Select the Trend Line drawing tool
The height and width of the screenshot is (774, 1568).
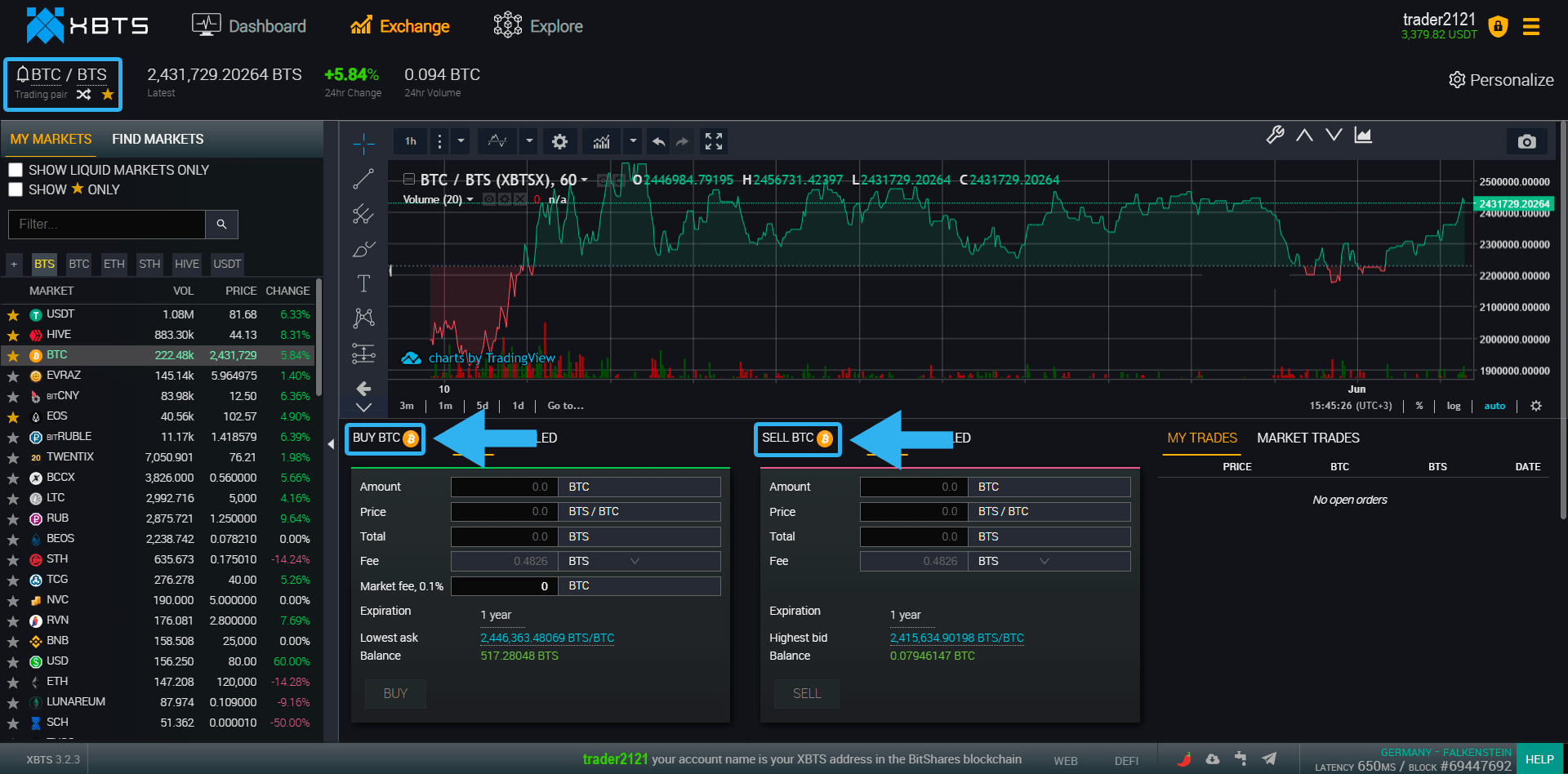363,179
